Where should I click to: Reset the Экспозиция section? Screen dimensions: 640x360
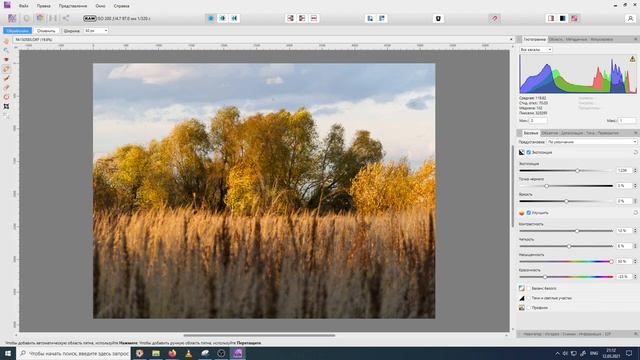point(635,152)
